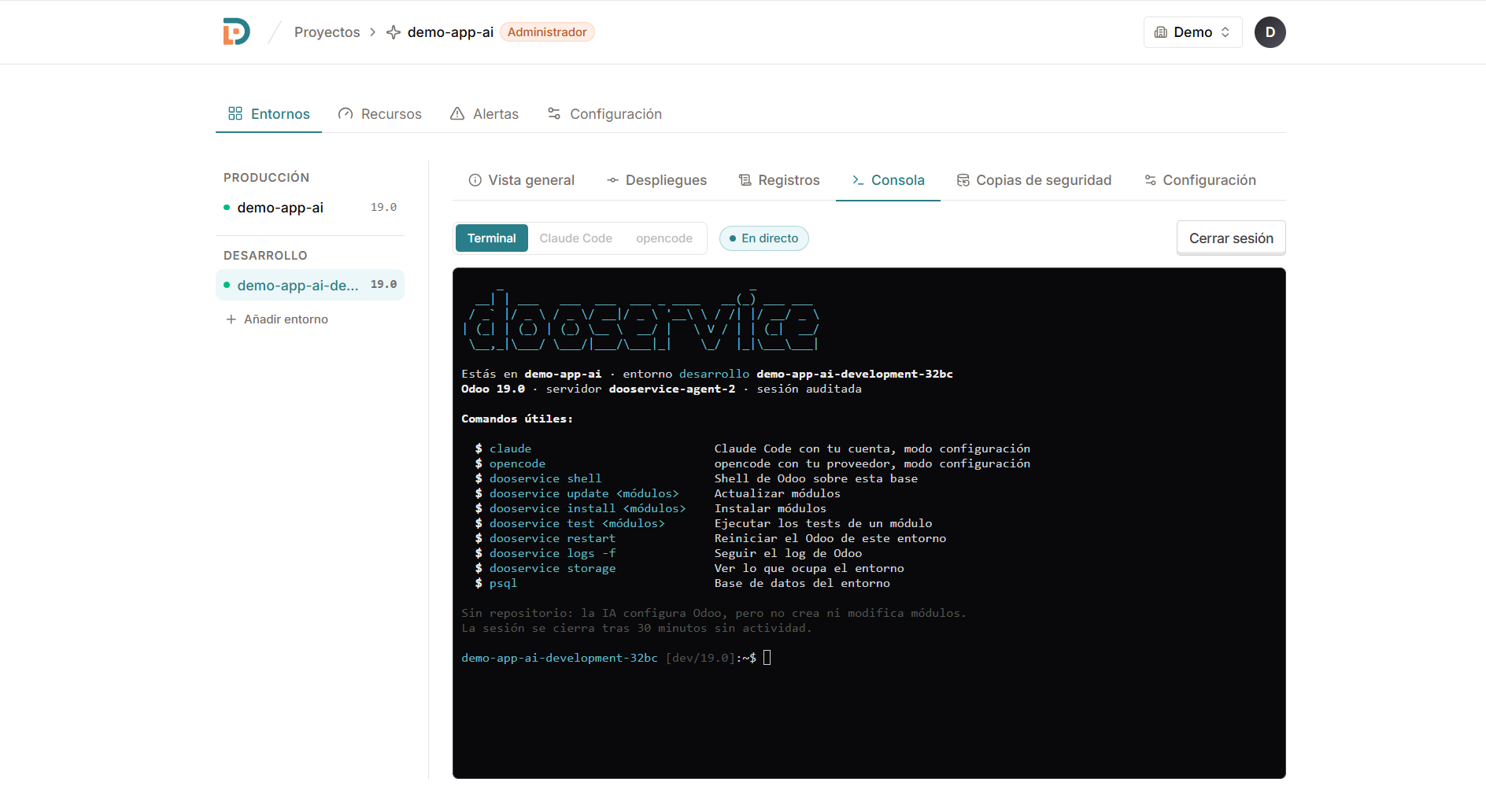1486x812 pixels.
Task: Go to the Despliegues tab
Action: (656, 180)
